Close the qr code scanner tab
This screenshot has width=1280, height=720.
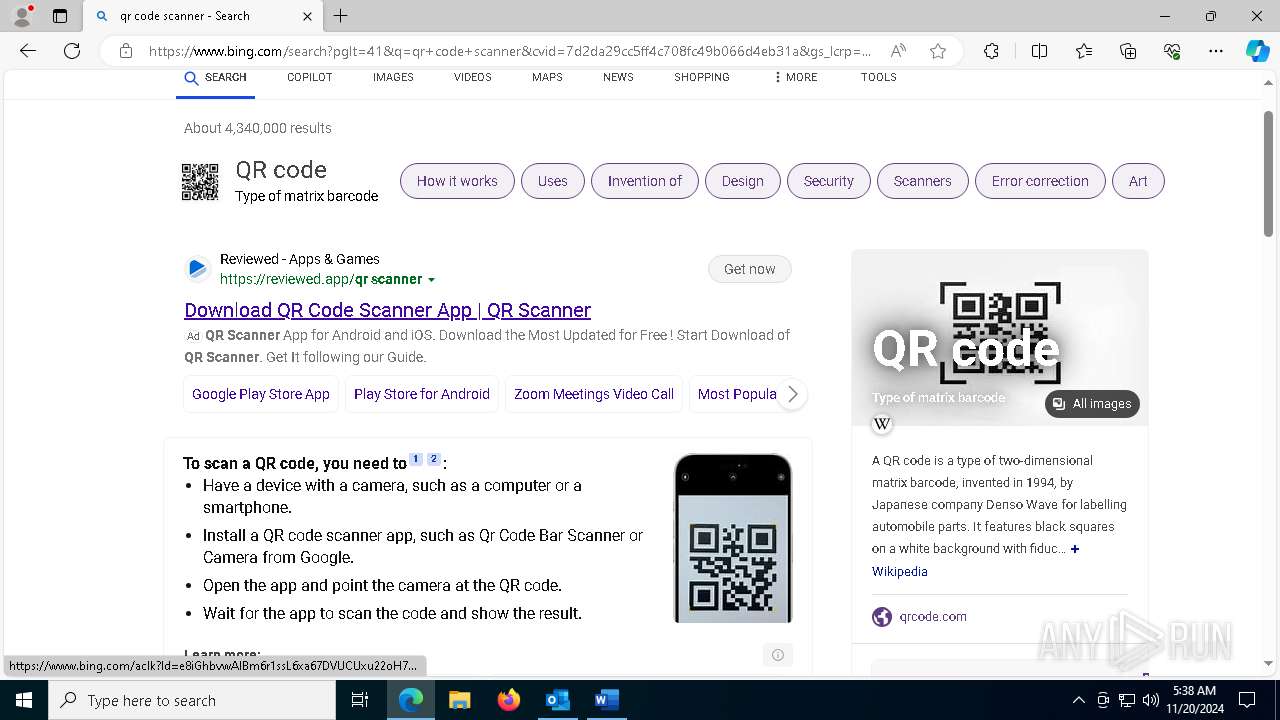[307, 16]
